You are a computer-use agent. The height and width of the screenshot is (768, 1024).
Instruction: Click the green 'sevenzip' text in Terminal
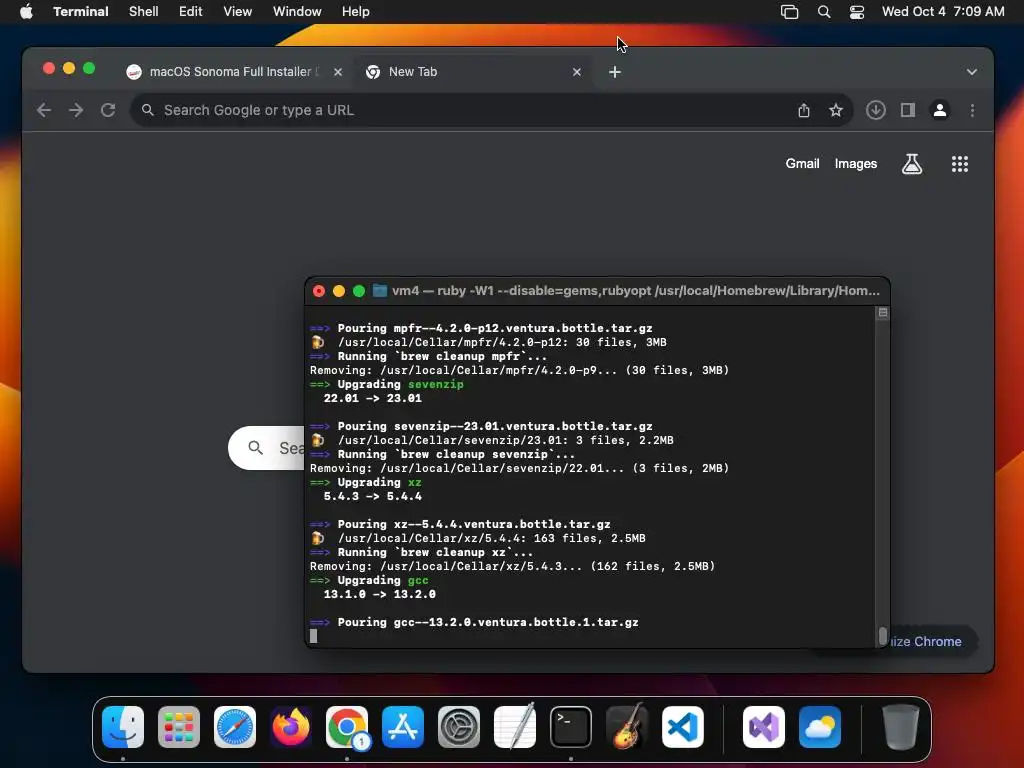(x=436, y=384)
